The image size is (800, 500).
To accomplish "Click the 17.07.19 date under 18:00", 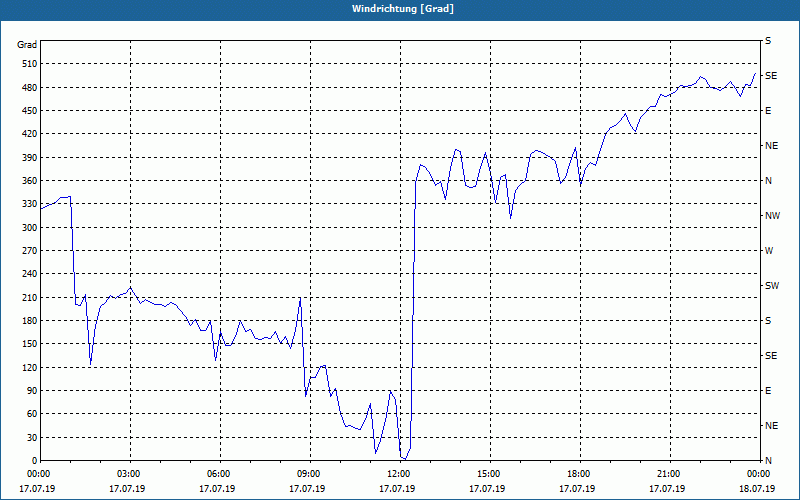I will pyautogui.click(x=577, y=489).
